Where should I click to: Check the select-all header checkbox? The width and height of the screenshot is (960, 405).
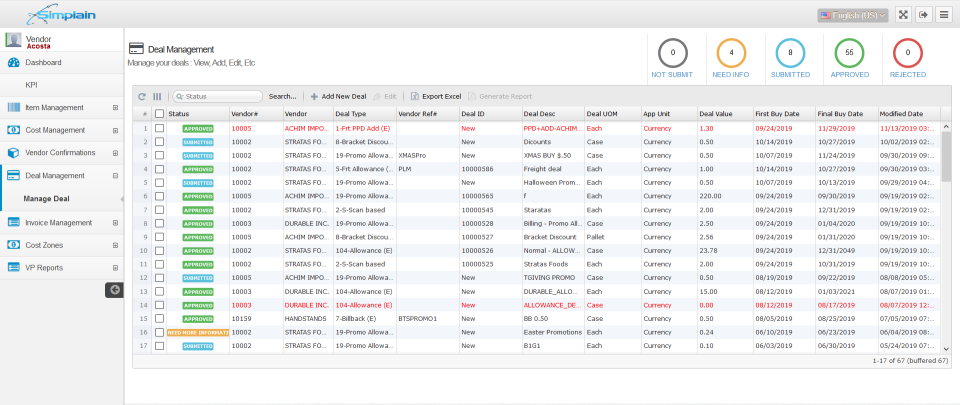click(x=160, y=114)
